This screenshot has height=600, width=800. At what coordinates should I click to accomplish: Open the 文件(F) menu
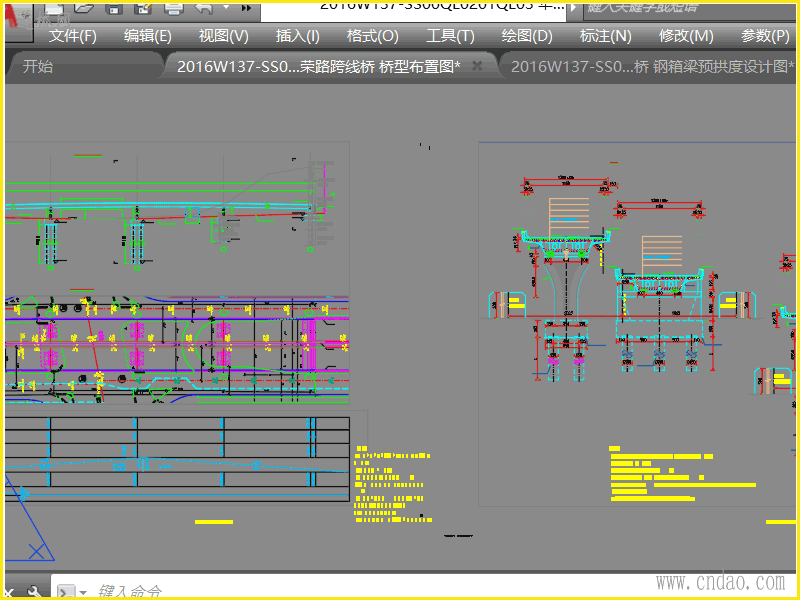coord(72,36)
